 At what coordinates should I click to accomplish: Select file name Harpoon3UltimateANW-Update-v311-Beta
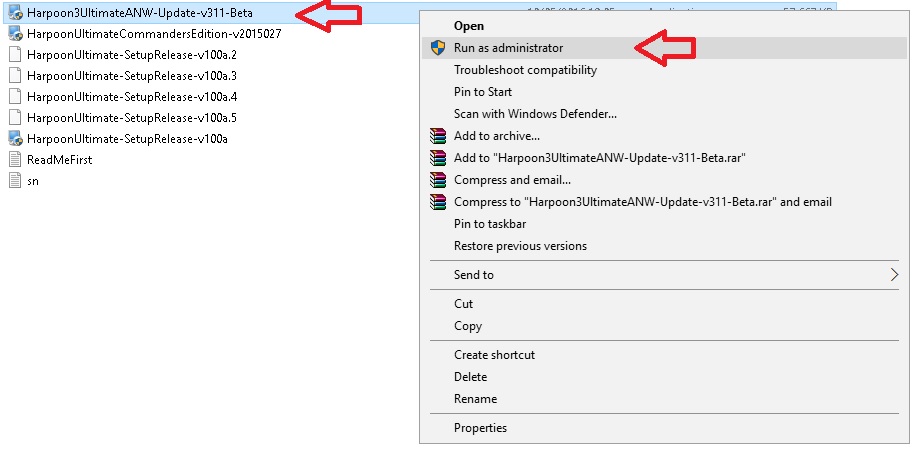coord(139,12)
